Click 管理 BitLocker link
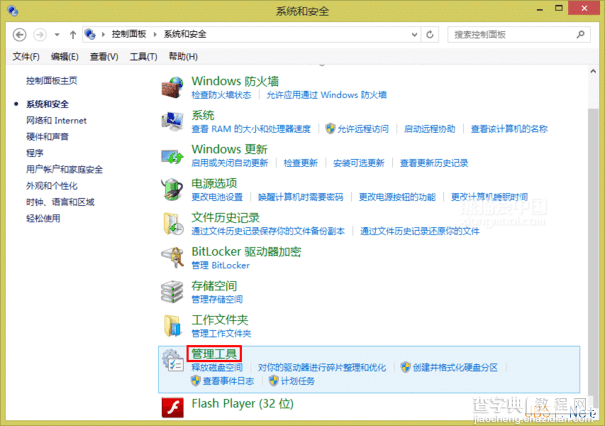Viewport: 605px width, 426px height. [x=220, y=265]
